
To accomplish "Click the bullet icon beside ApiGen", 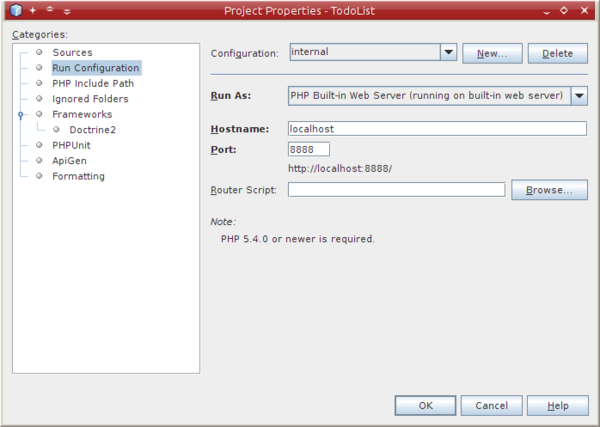I will (x=40, y=161).
